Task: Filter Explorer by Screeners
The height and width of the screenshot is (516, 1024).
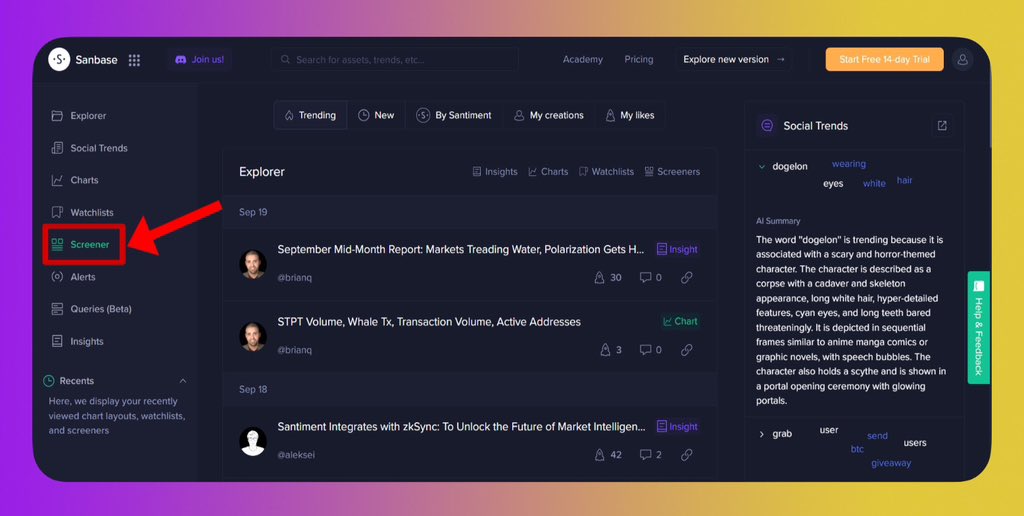Action: pos(672,172)
